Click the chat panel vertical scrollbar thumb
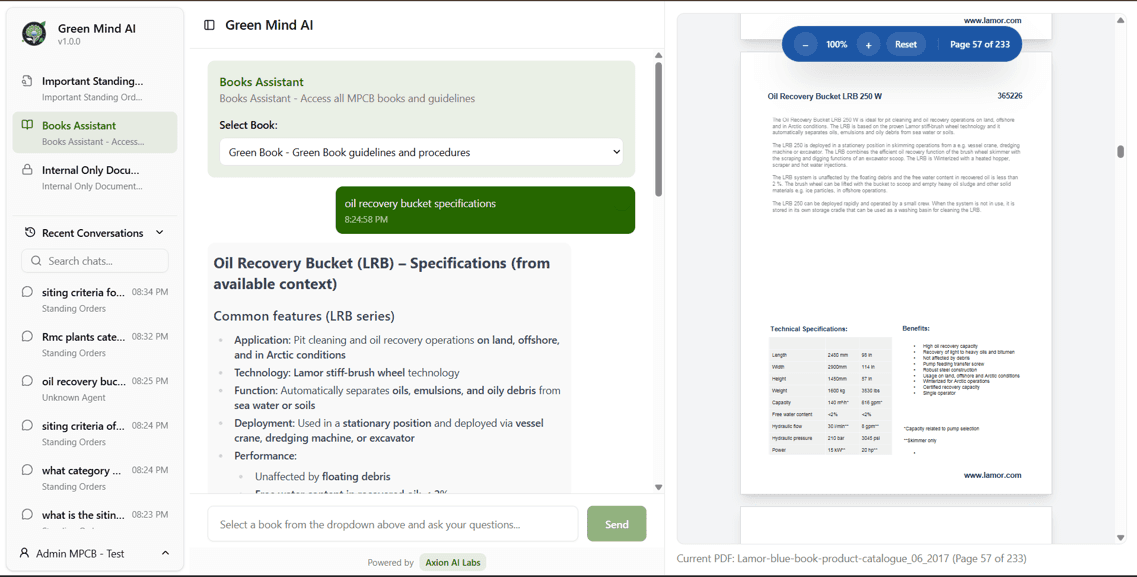Image resolution: width=1137 pixels, height=577 pixels. click(658, 129)
